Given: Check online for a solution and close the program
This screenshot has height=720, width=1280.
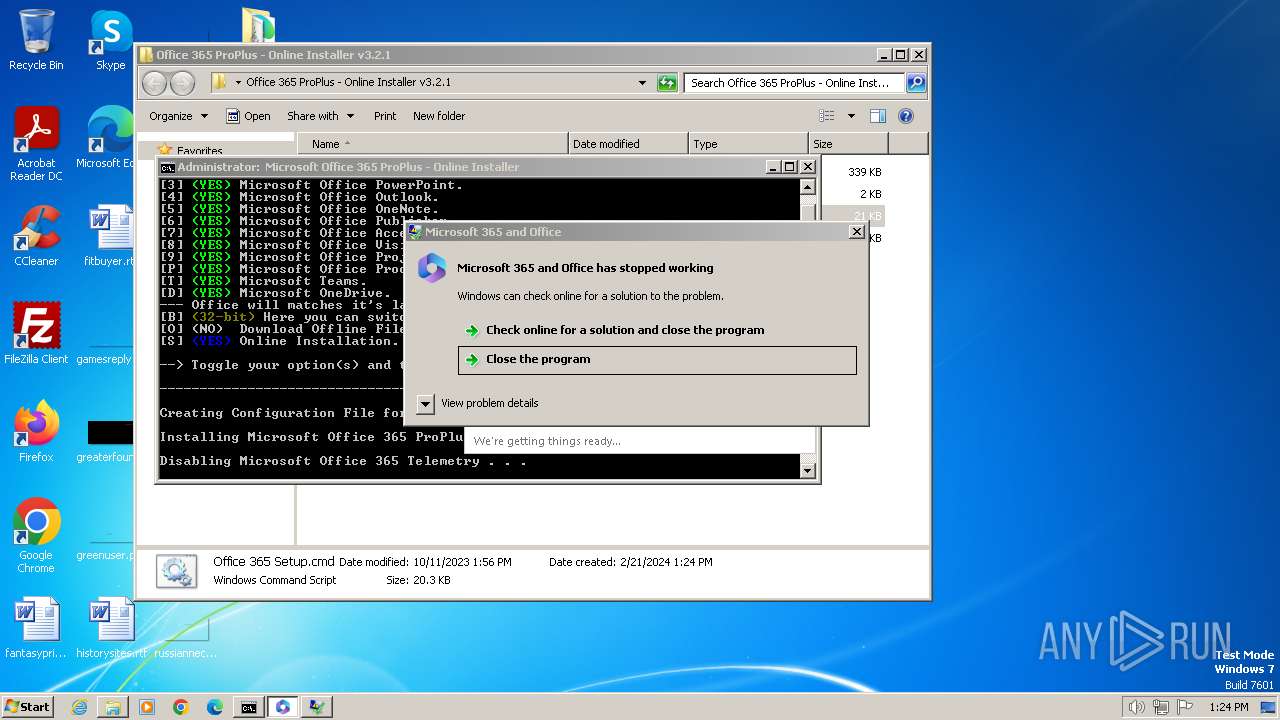Looking at the screenshot, I should click(624, 330).
